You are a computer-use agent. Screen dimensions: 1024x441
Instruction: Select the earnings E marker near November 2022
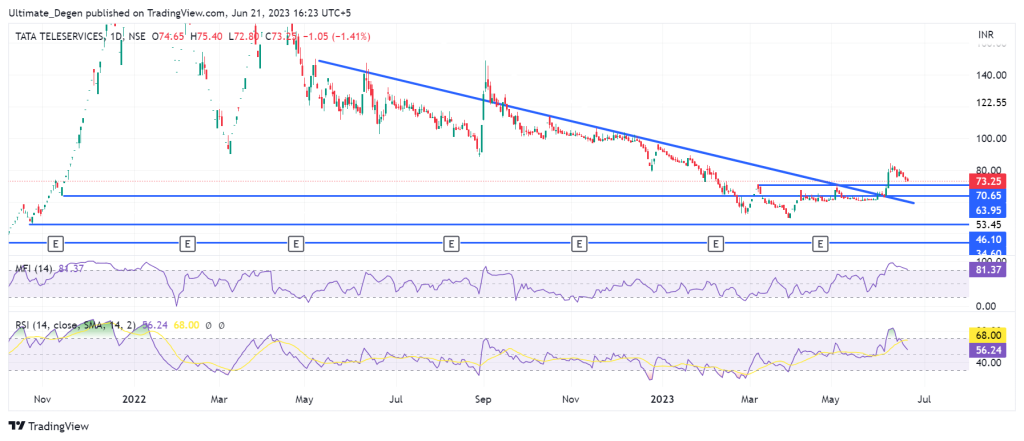point(579,244)
